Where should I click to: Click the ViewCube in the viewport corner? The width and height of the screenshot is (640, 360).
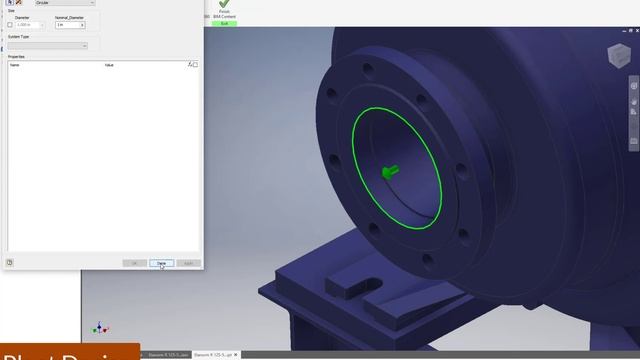click(619, 56)
